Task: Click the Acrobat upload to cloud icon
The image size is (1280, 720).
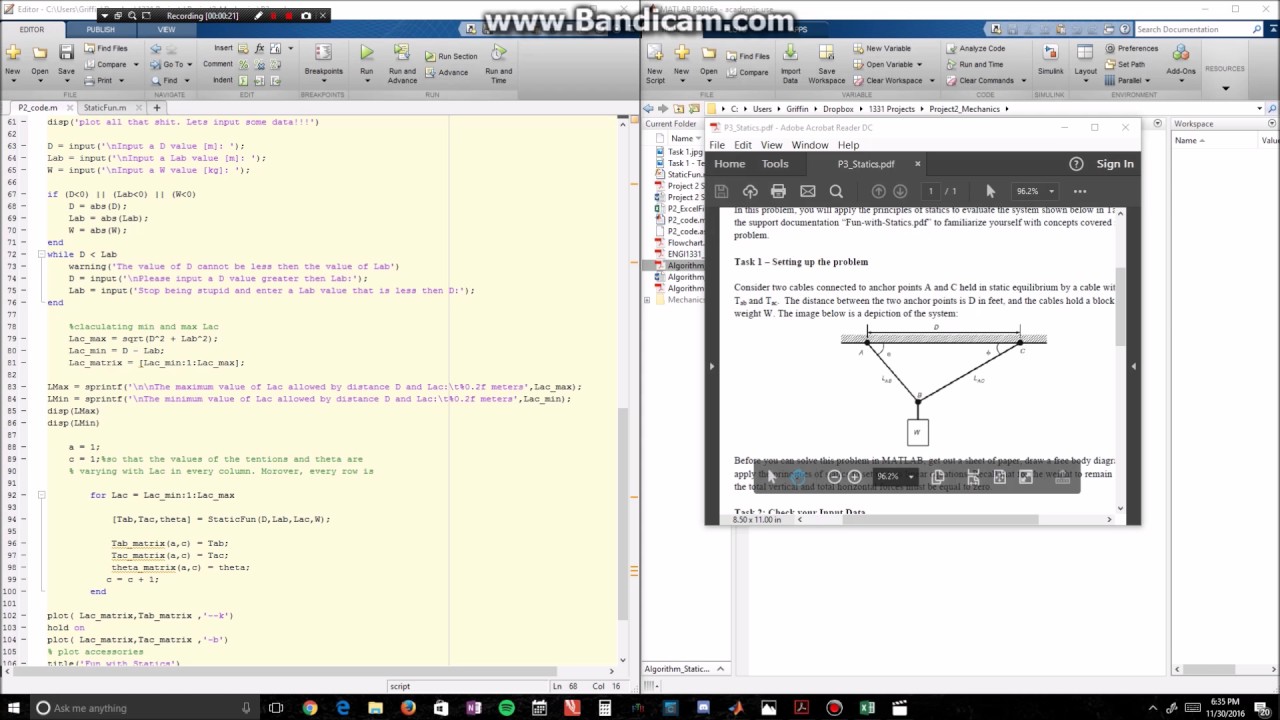Action: 750,191
